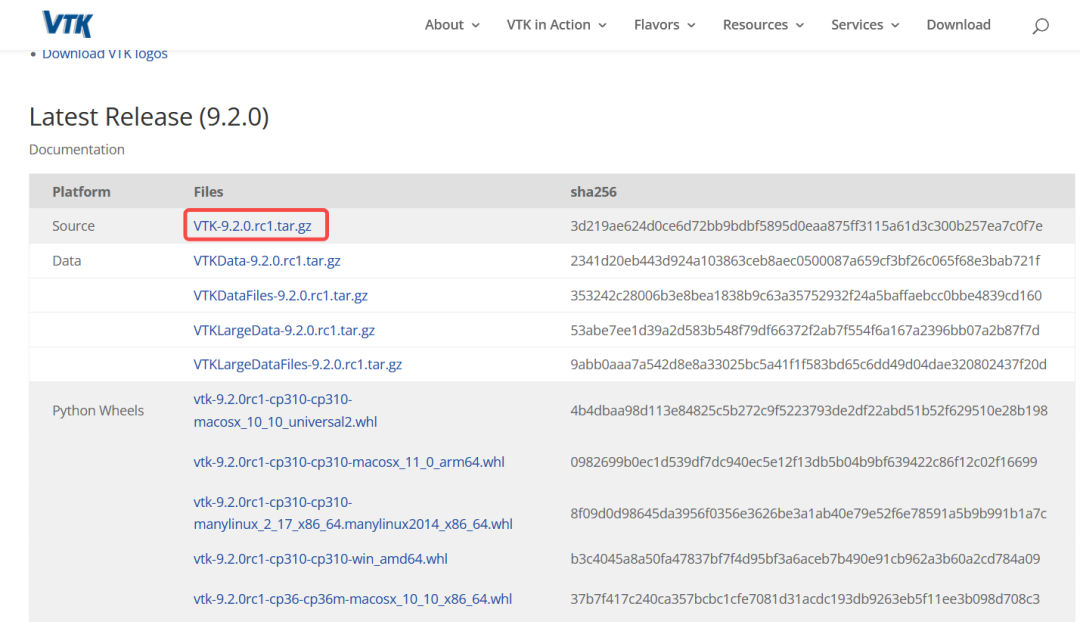1080x622 pixels.
Task: Download VTK-9.2.0.rc1.tar.gz source archive
Action: pos(255,225)
